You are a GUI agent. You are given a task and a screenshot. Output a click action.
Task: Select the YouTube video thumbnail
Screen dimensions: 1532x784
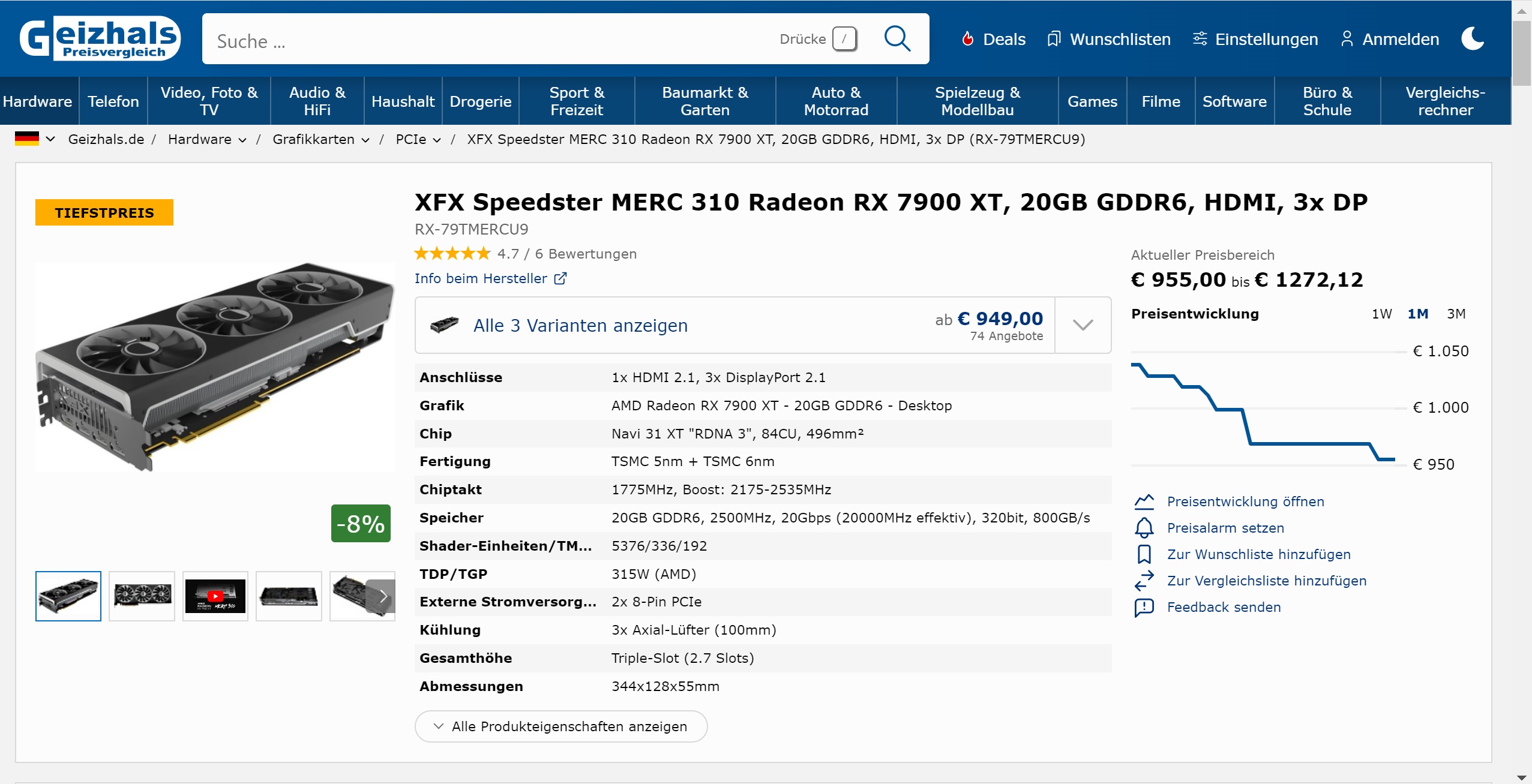coord(215,596)
